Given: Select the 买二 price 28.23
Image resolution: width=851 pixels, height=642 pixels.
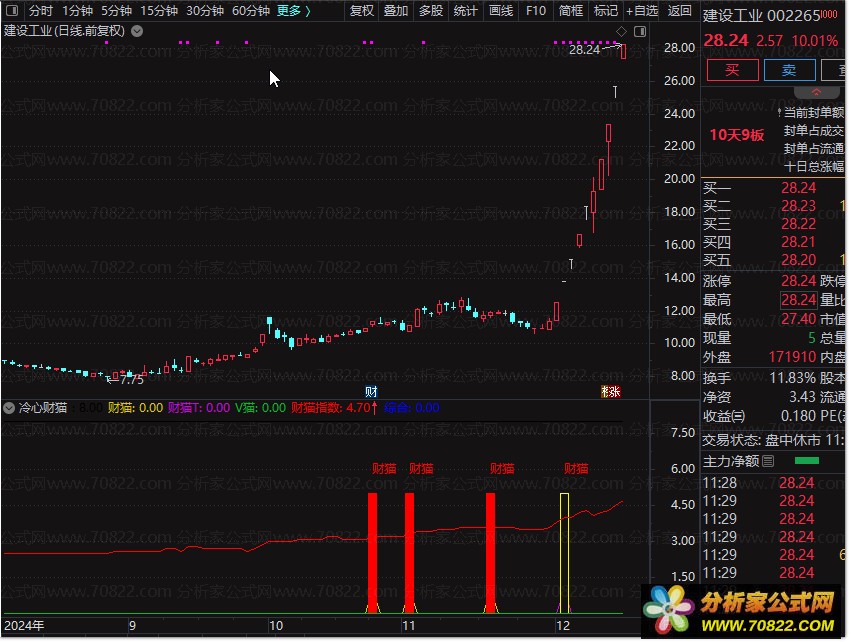Looking at the screenshot, I should pos(798,206).
